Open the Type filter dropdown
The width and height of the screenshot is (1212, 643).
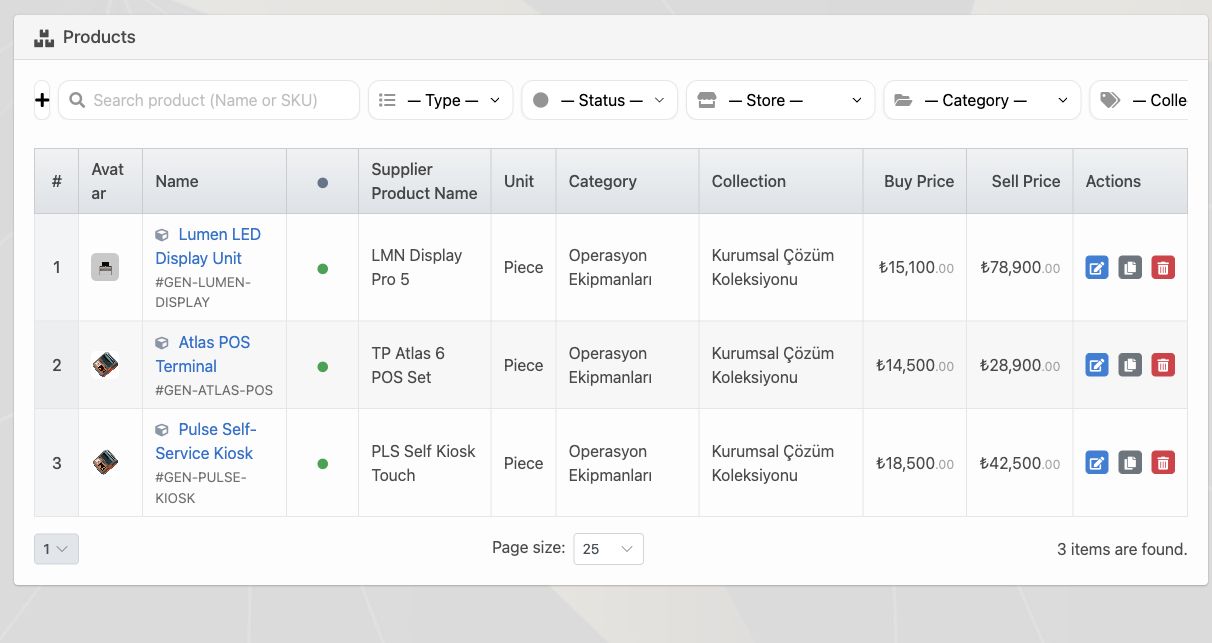click(x=440, y=100)
